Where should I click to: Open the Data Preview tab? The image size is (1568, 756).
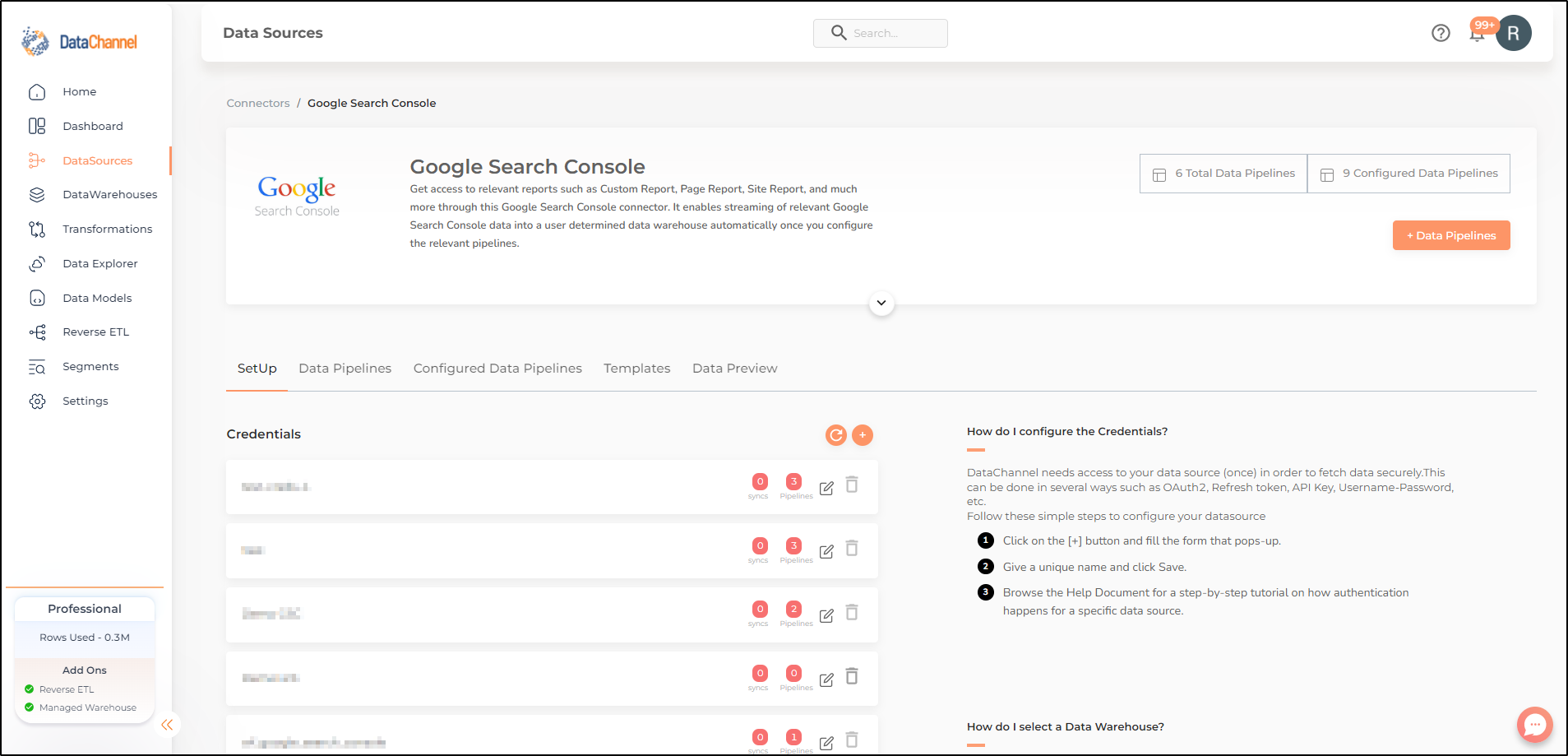click(734, 369)
